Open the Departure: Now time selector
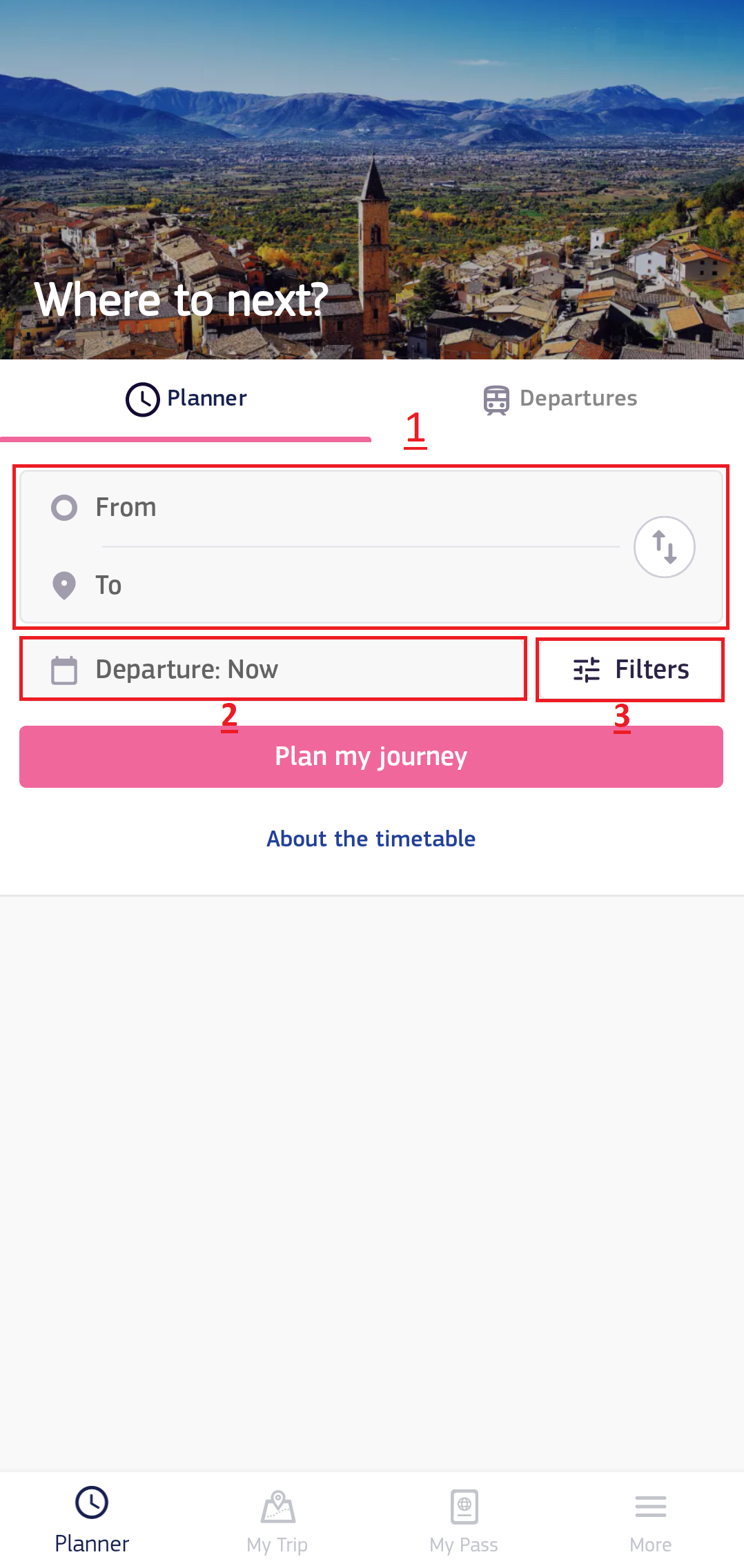This screenshot has height=1568, width=744. (x=273, y=670)
